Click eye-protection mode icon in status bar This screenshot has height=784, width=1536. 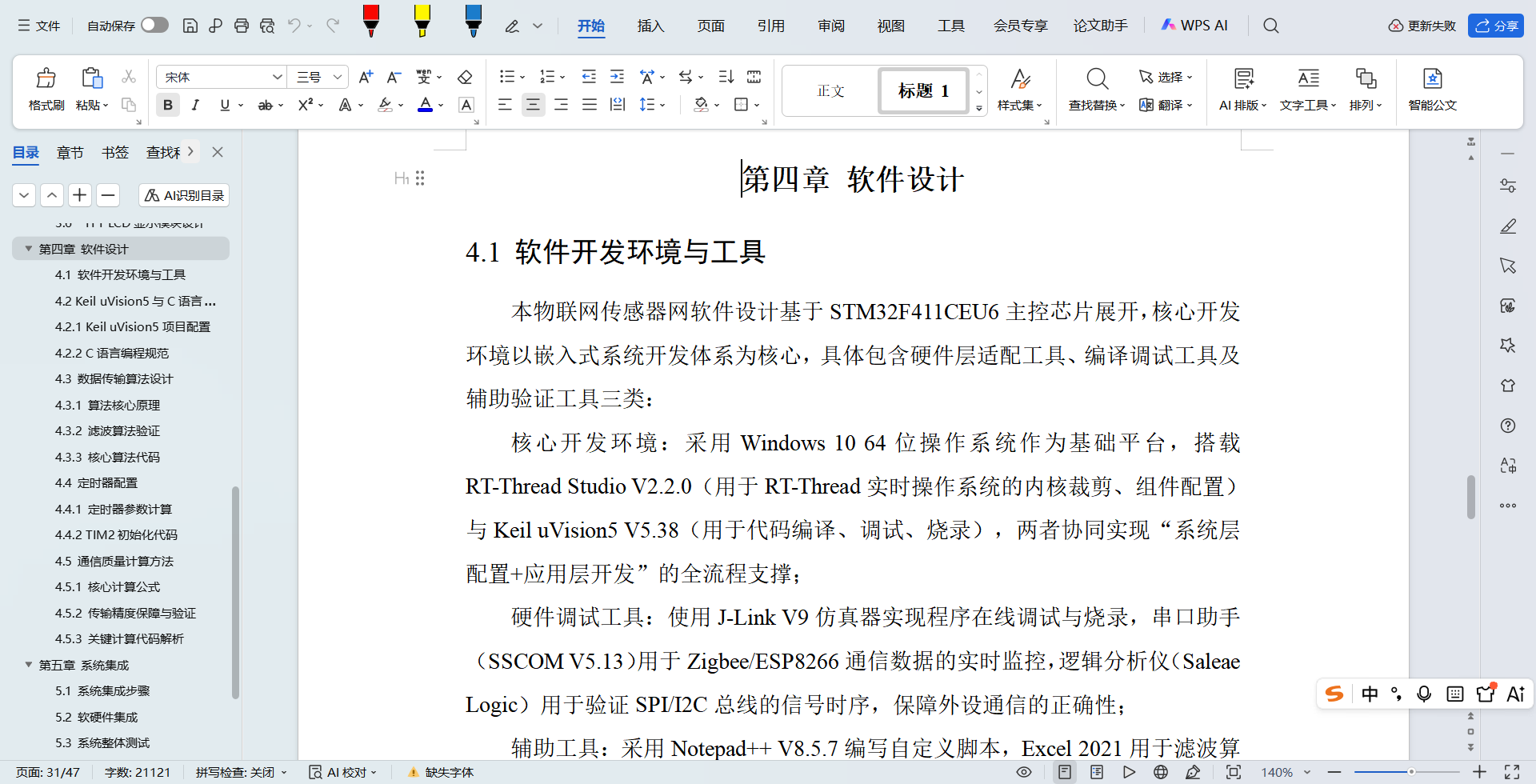(x=1023, y=772)
